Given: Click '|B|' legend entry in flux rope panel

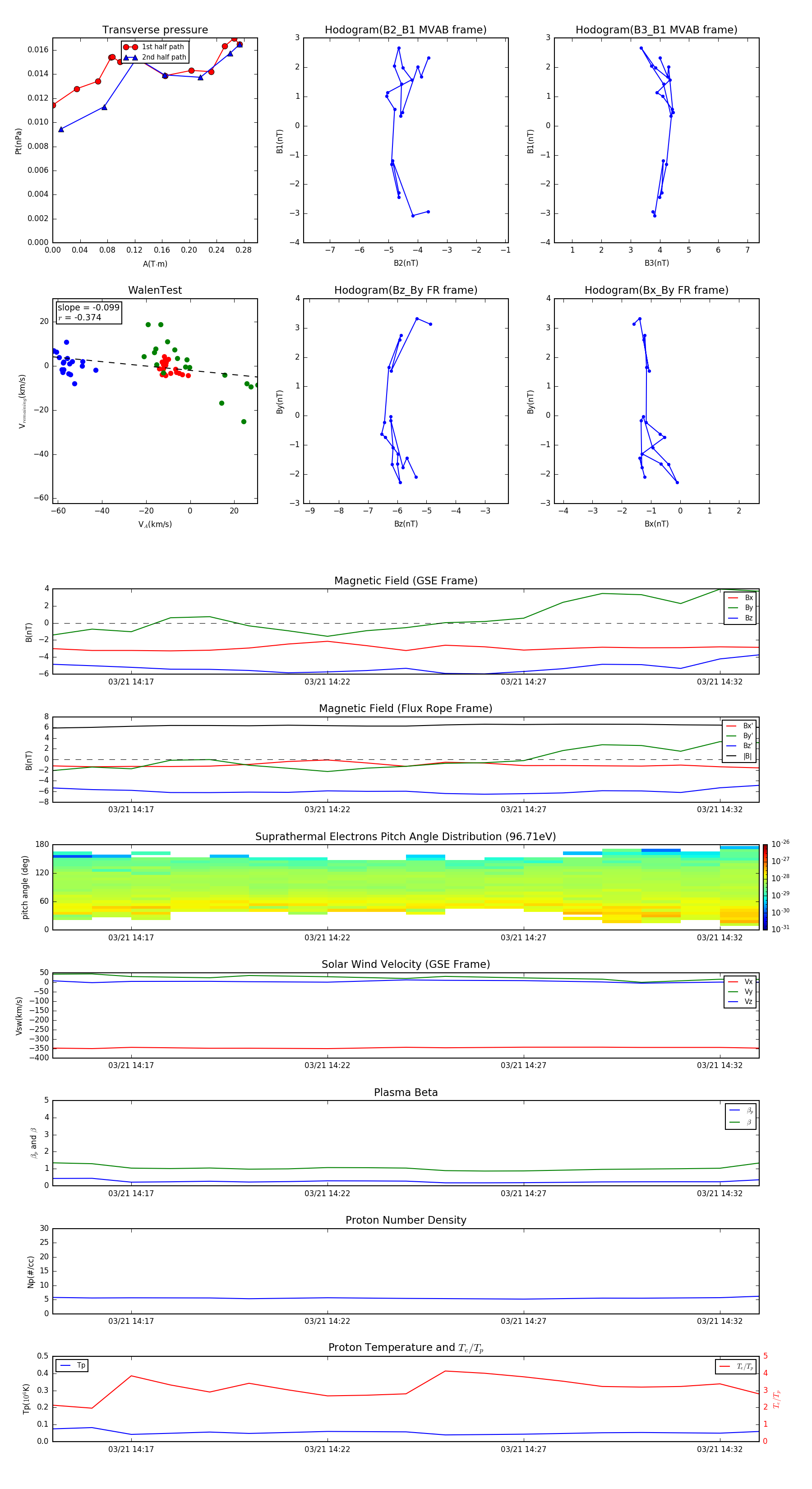Looking at the screenshot, I should (x=740, y=756).
